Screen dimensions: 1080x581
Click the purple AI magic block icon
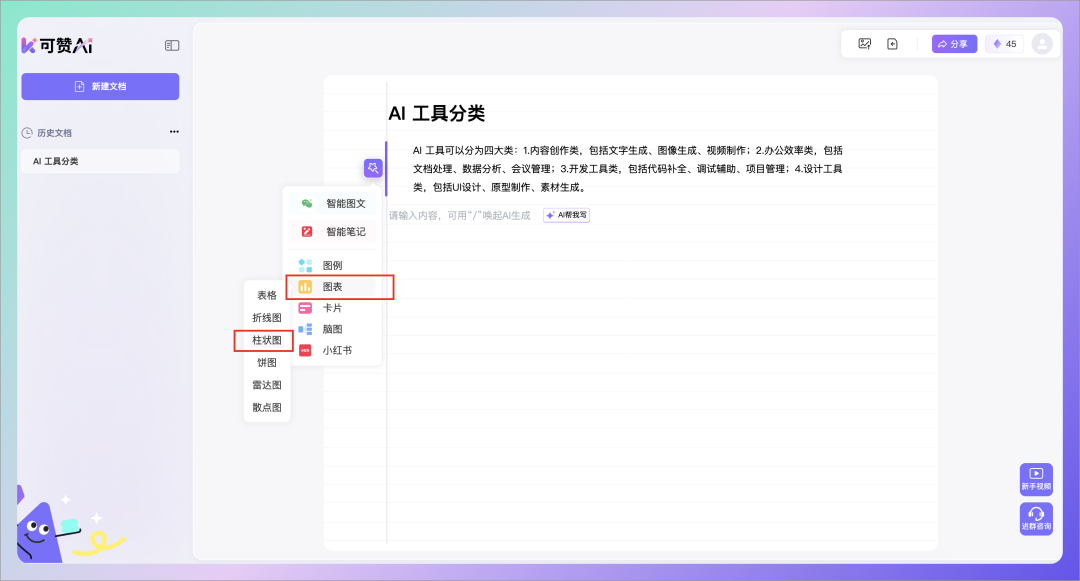373,168
